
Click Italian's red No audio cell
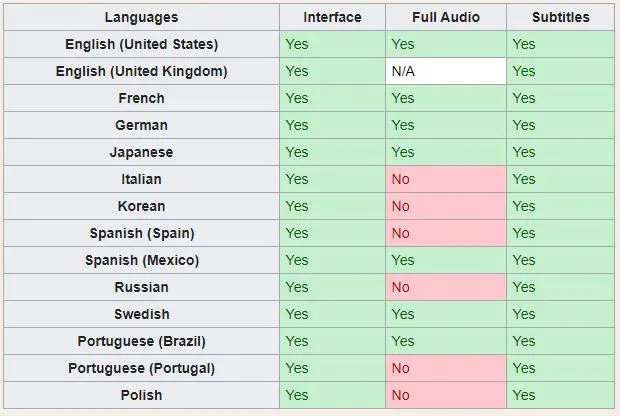click(x=445, y=179)
